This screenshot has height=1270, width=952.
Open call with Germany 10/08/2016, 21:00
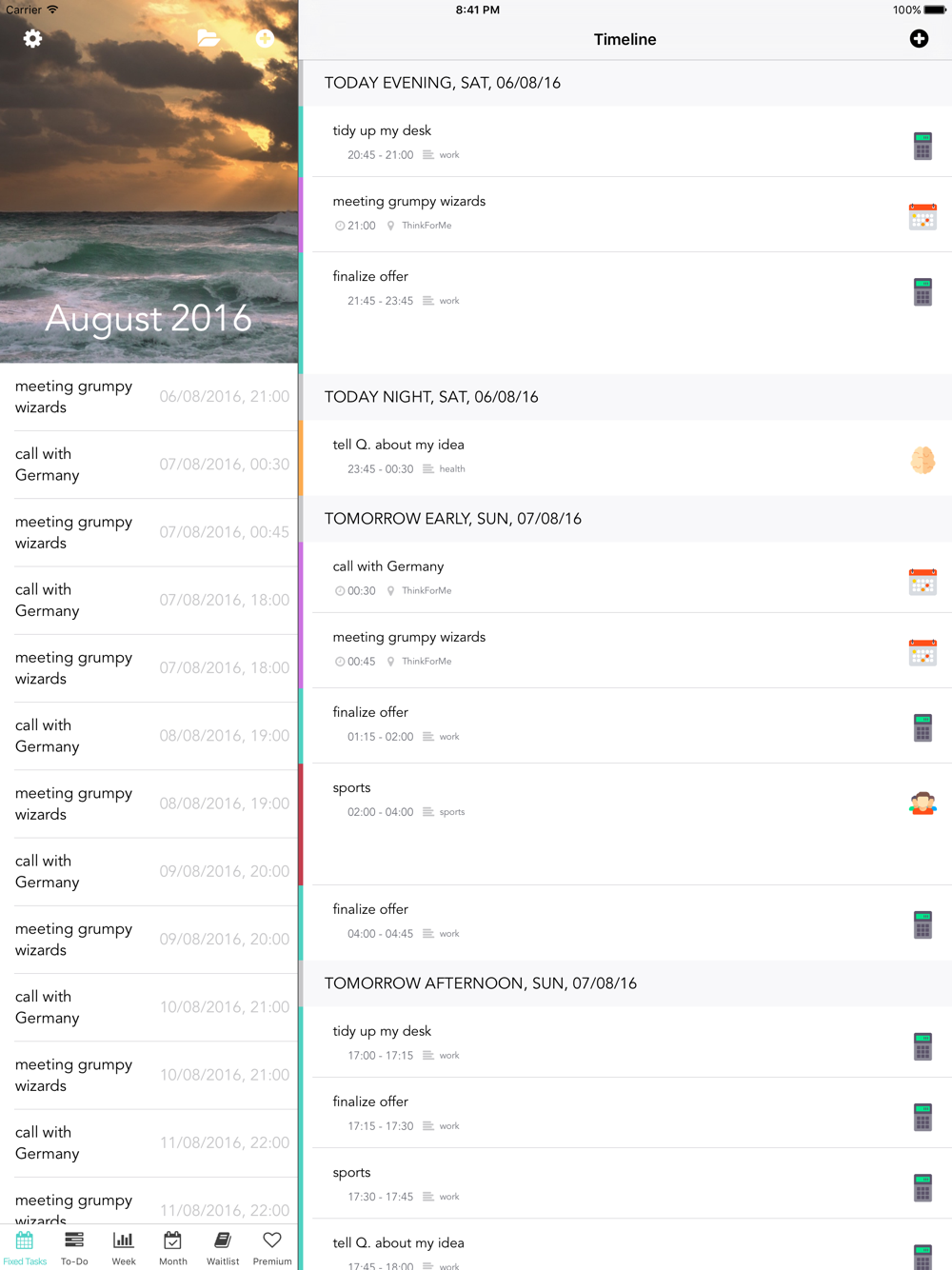[149, 1007]
